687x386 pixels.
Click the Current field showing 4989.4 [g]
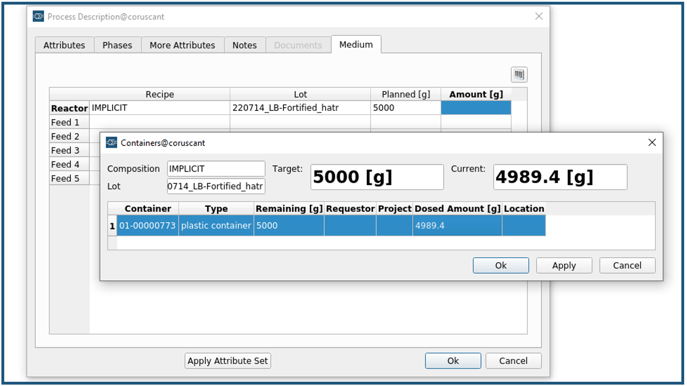560,177
